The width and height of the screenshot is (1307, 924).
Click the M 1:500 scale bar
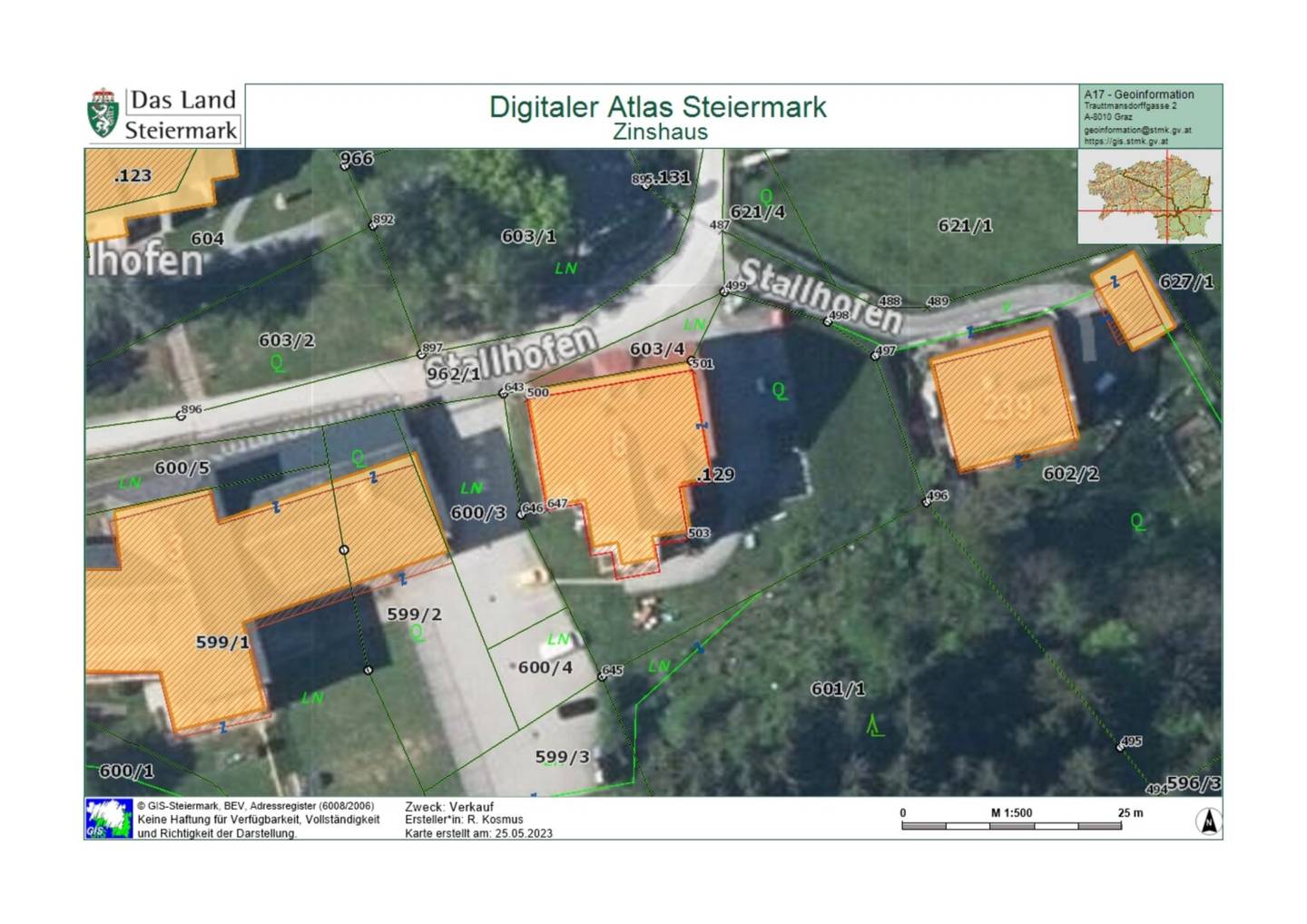click(x=1012, y=825)
